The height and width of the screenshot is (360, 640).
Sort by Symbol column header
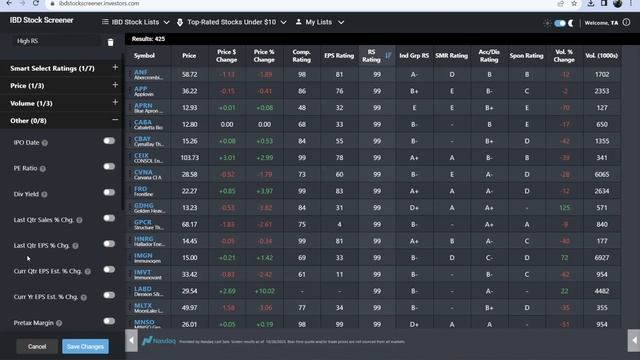click(x=144, y=56)
